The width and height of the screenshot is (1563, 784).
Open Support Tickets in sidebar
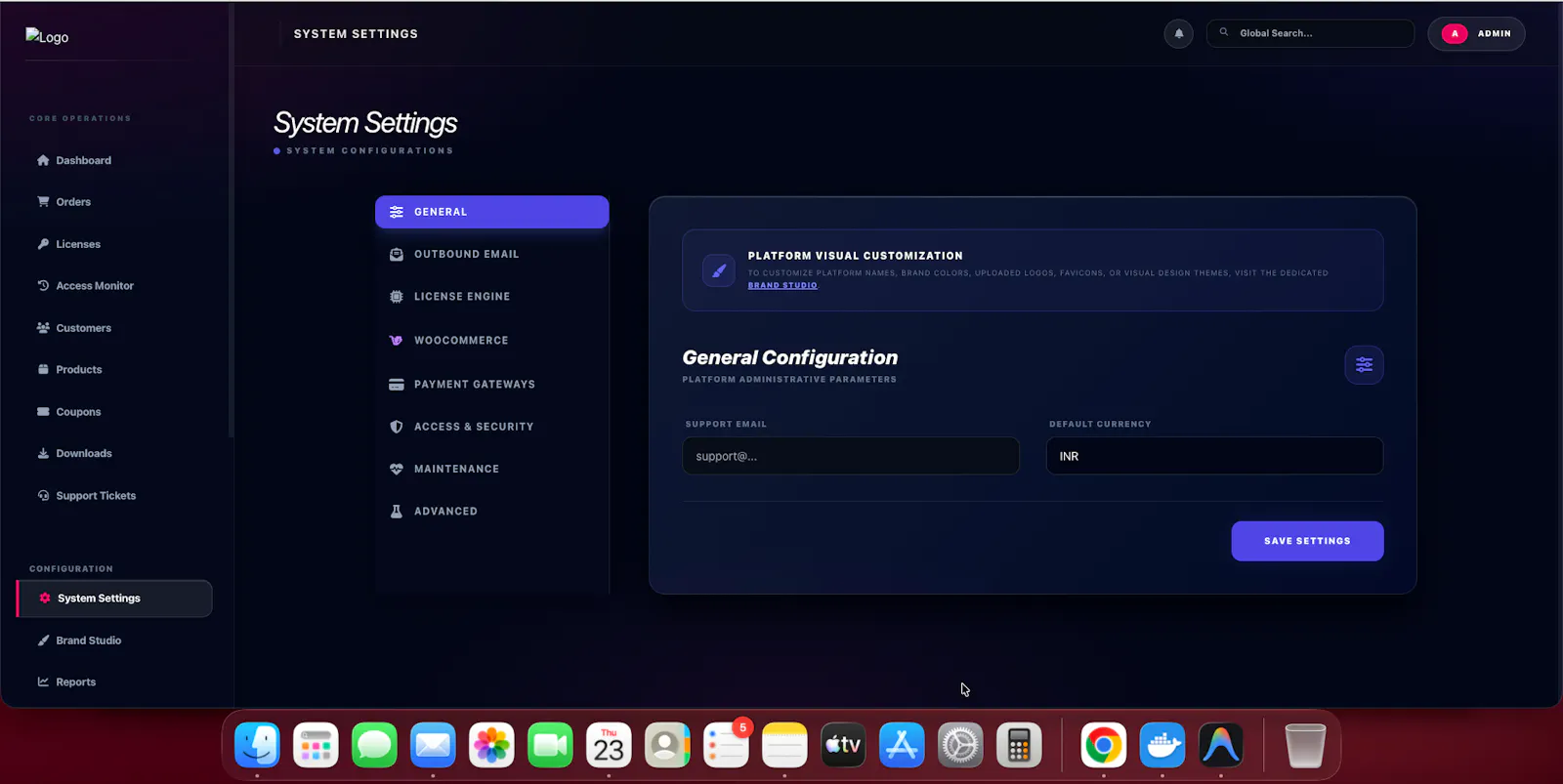pyautogui.click(x=96, y=496)
